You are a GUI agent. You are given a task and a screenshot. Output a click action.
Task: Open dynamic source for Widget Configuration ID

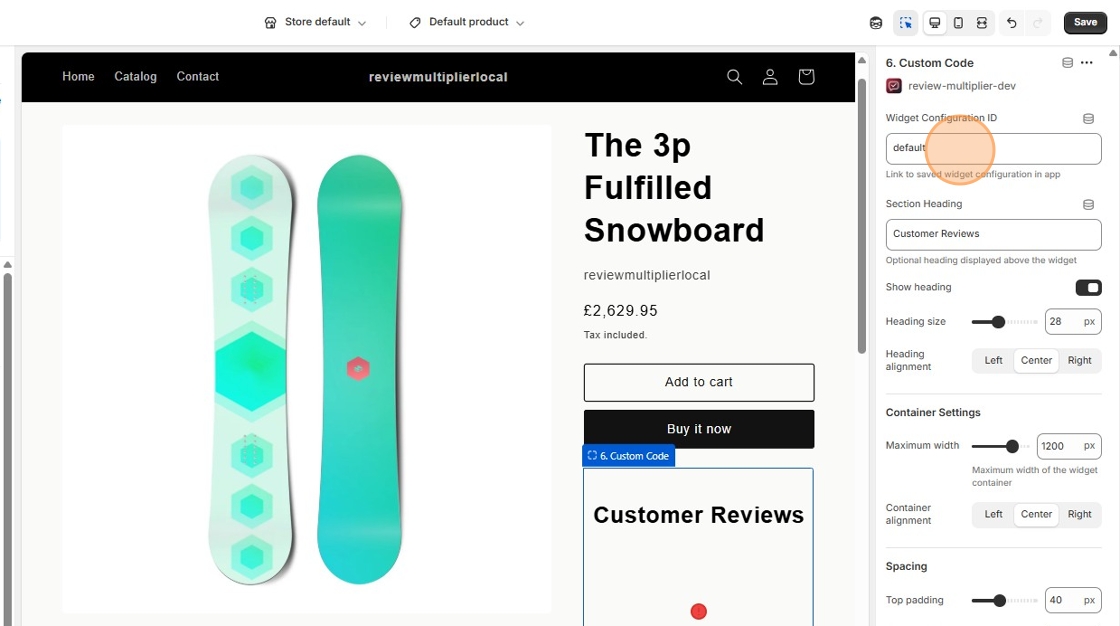(1090, 117)
